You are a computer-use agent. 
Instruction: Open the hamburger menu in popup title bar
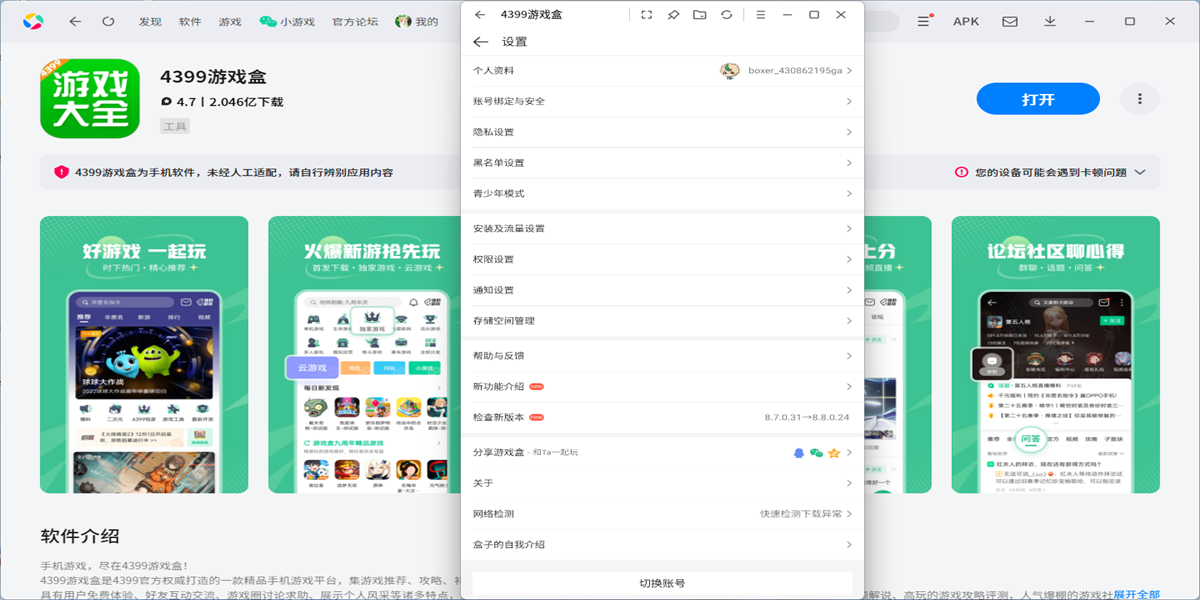(761, 15)
